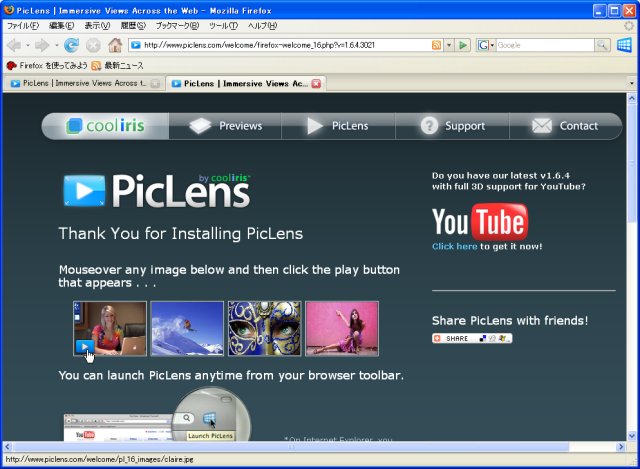
Task: Click the Launch PicLens illustration image
Action: click(158, 414)
